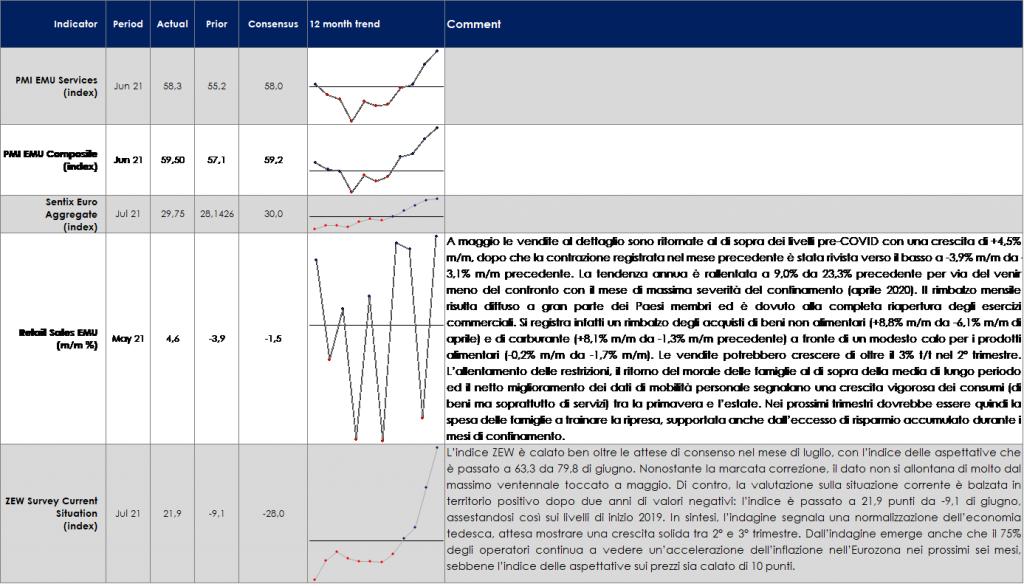The height and width of the screenshot is (584, 1024).
Task: Select the Actual column header
Action: pos(172,24)
